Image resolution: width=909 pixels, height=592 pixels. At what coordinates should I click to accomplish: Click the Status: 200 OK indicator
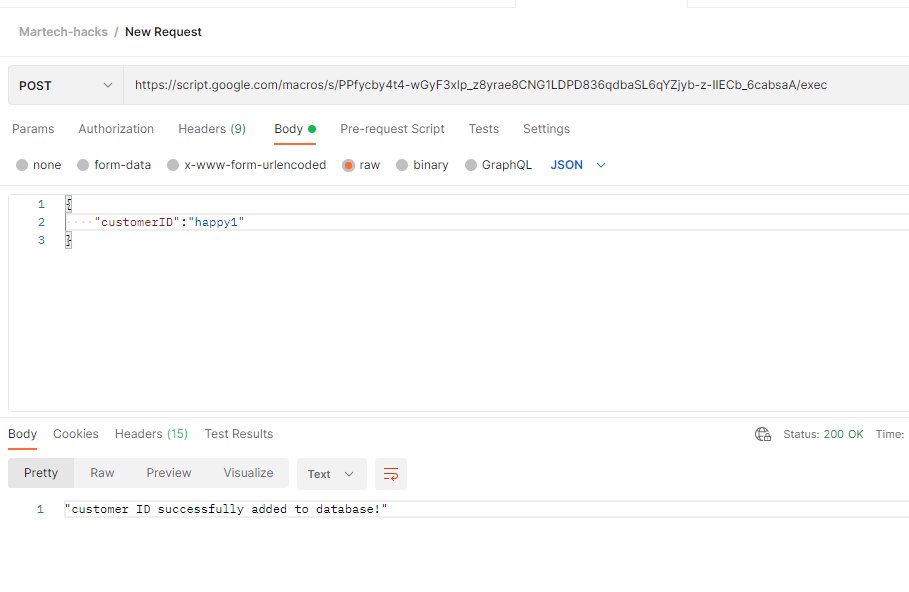click(823, 434)
